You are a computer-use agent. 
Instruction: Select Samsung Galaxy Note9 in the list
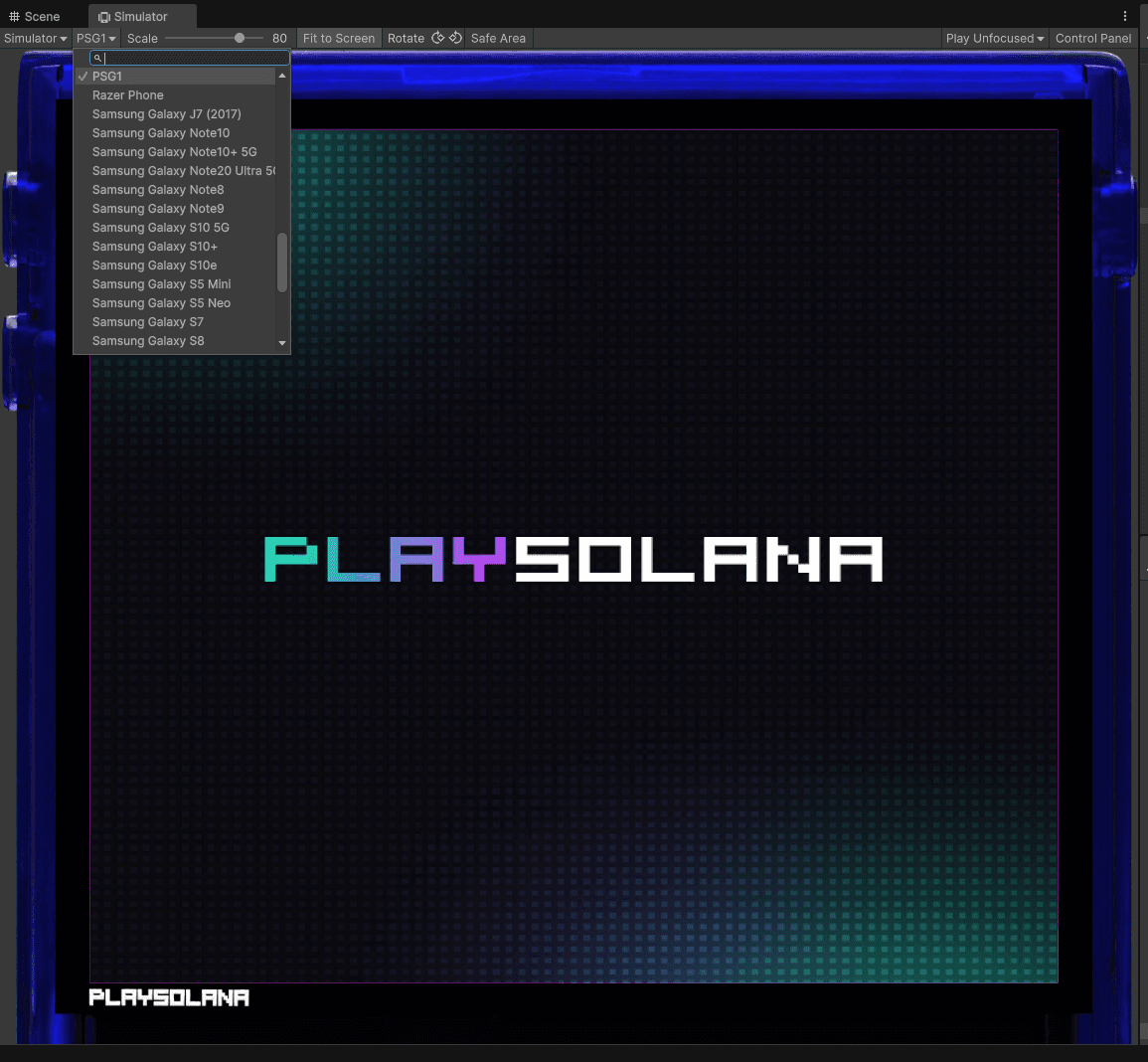pyautogui.click(x=158, y=209)
